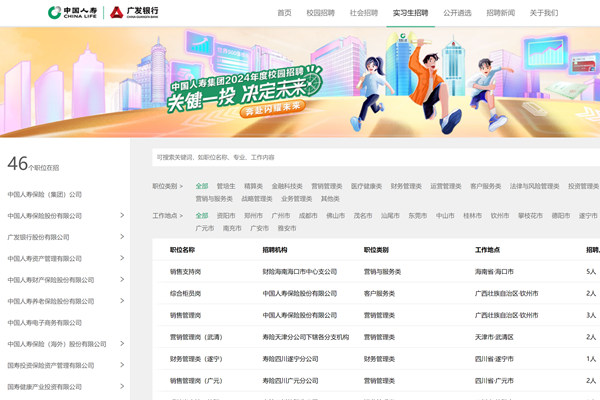Select 中国人寿电子商务有限公司 in sidebar
This screenshot has width=600, height=400.
pyautogui.click(x=45, y=323)
